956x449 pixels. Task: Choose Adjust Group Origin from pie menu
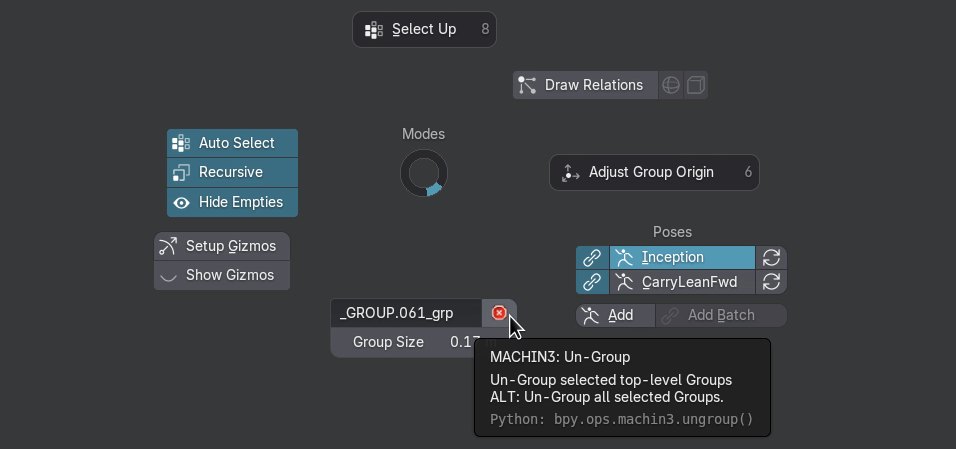pos(654,172)
